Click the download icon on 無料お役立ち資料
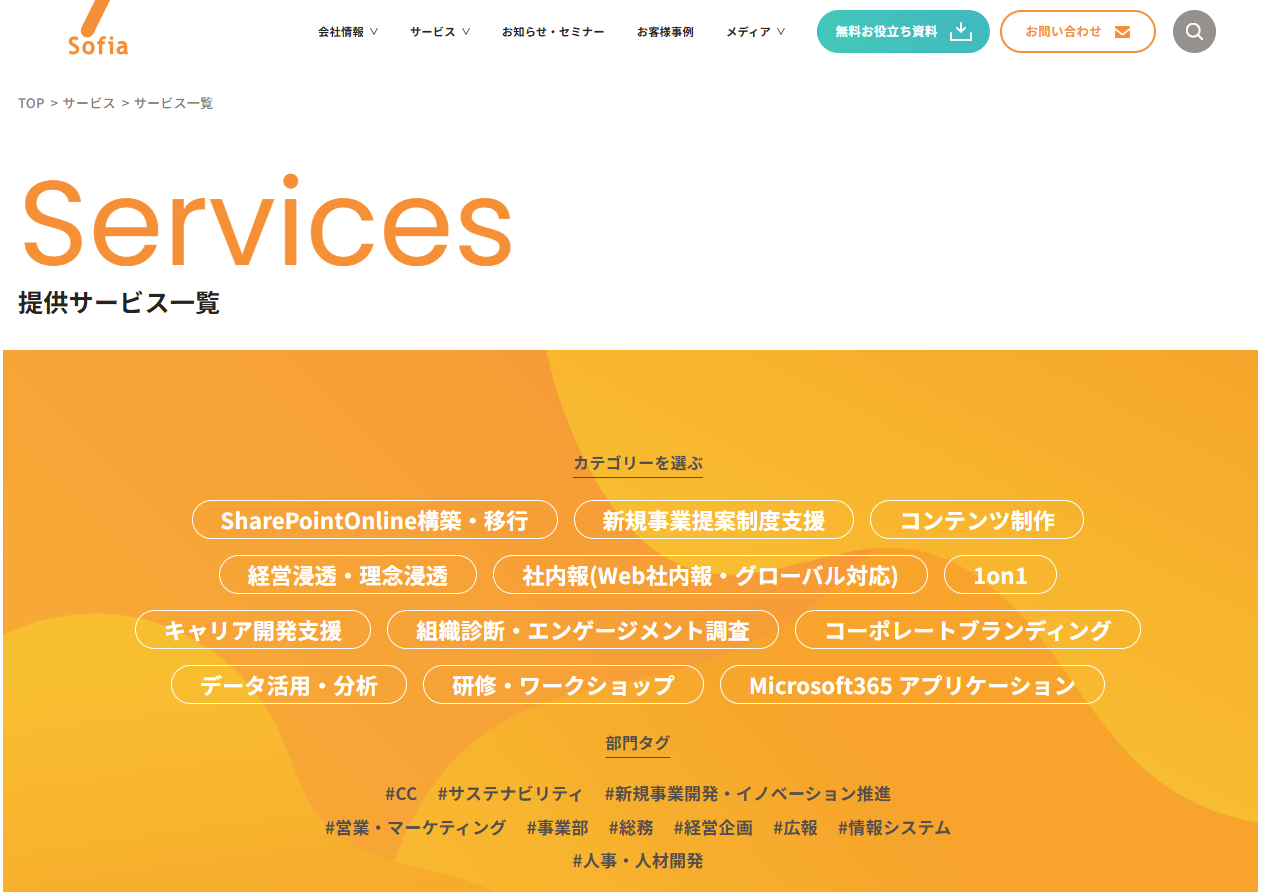Viewport: 1262px width, 892px height. (x=960, y=31)
